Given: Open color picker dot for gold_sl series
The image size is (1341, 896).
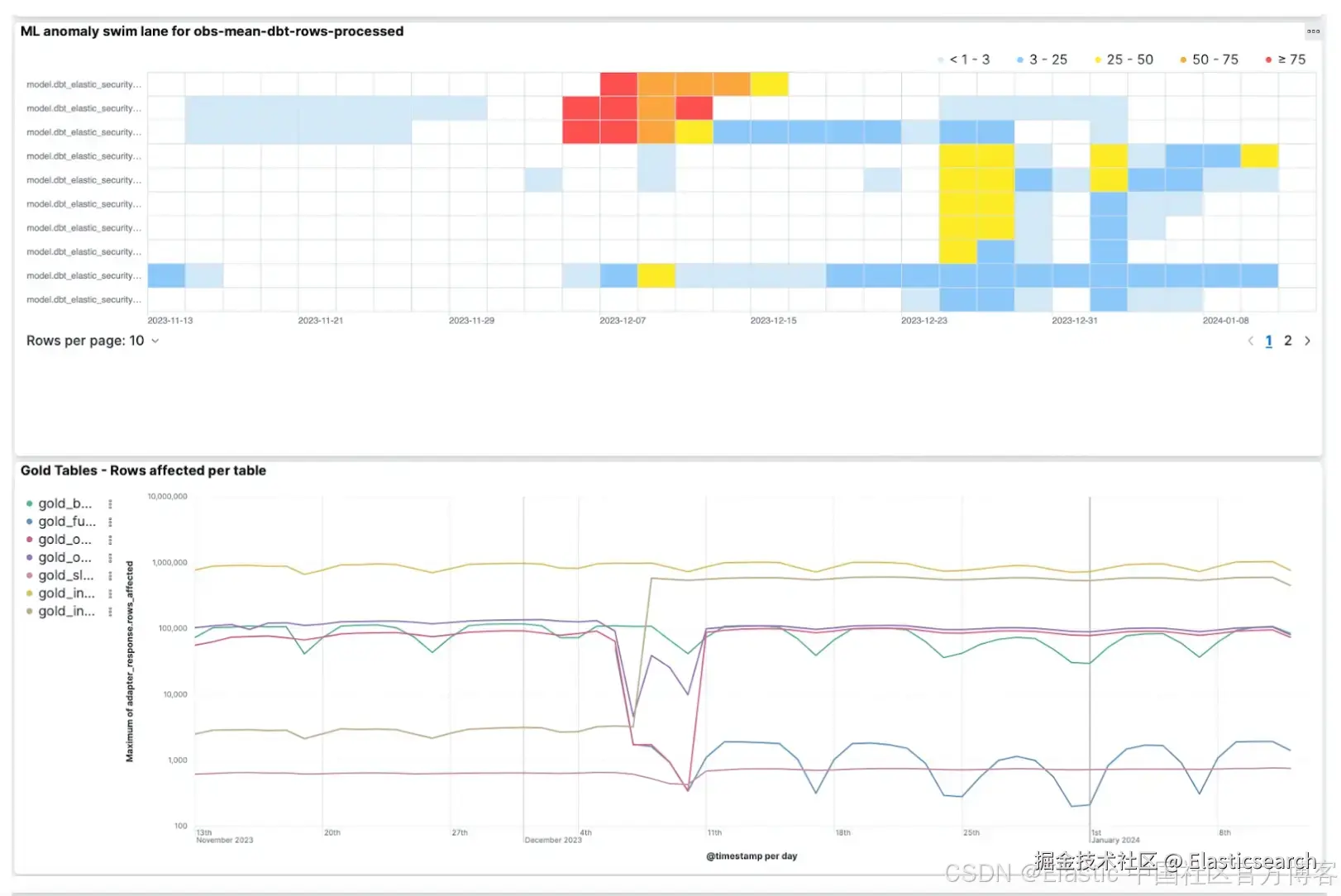Looking at the screenshot, I should pos(30,575).
